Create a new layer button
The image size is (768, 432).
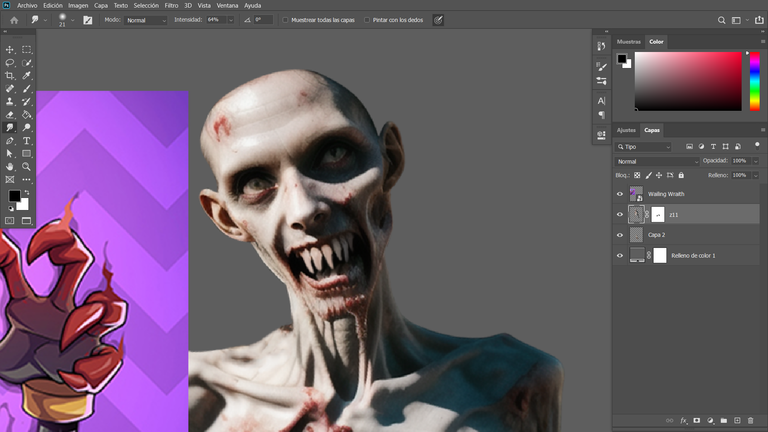(737, 421)
